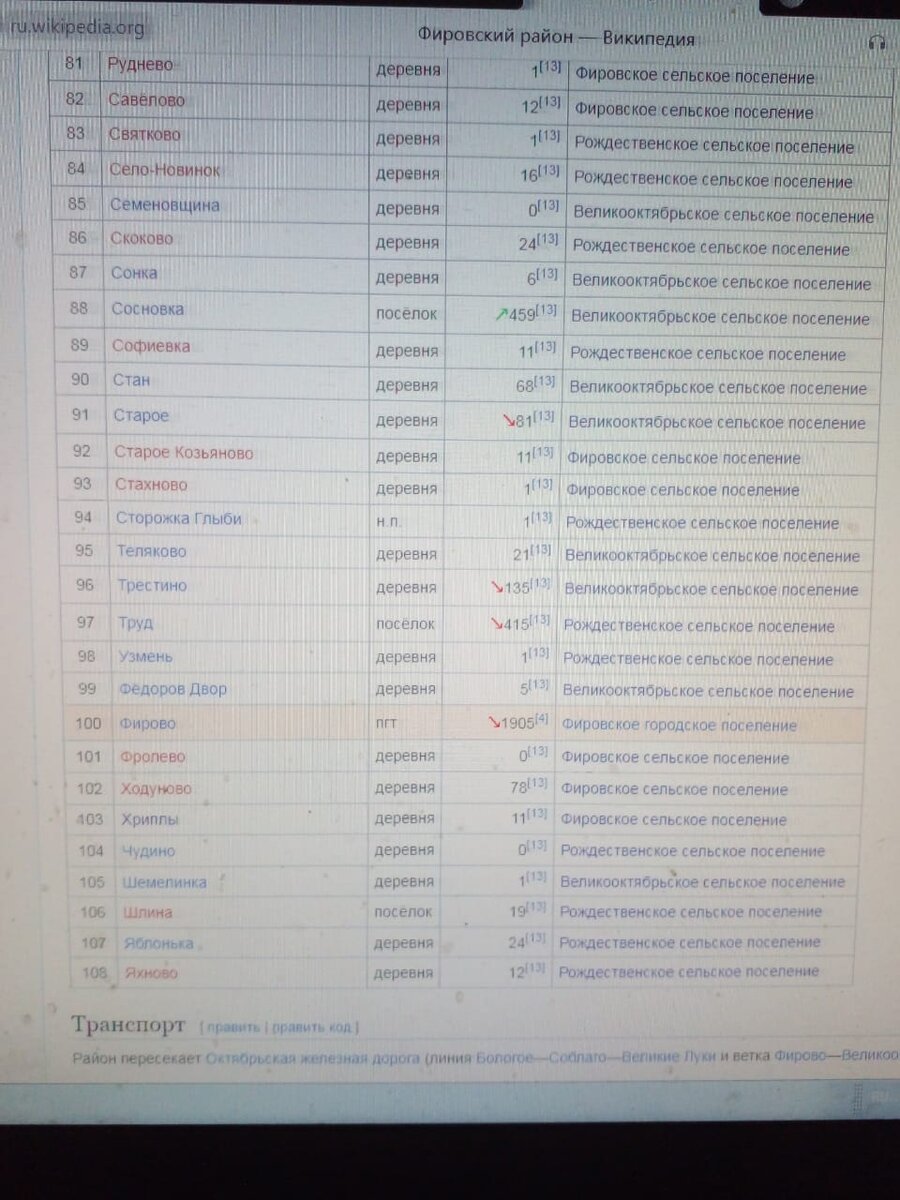Click the Транспорт section heading
Image resolution: width=900 pixels, height=1200 pixels.
(x=128, y=1025)
